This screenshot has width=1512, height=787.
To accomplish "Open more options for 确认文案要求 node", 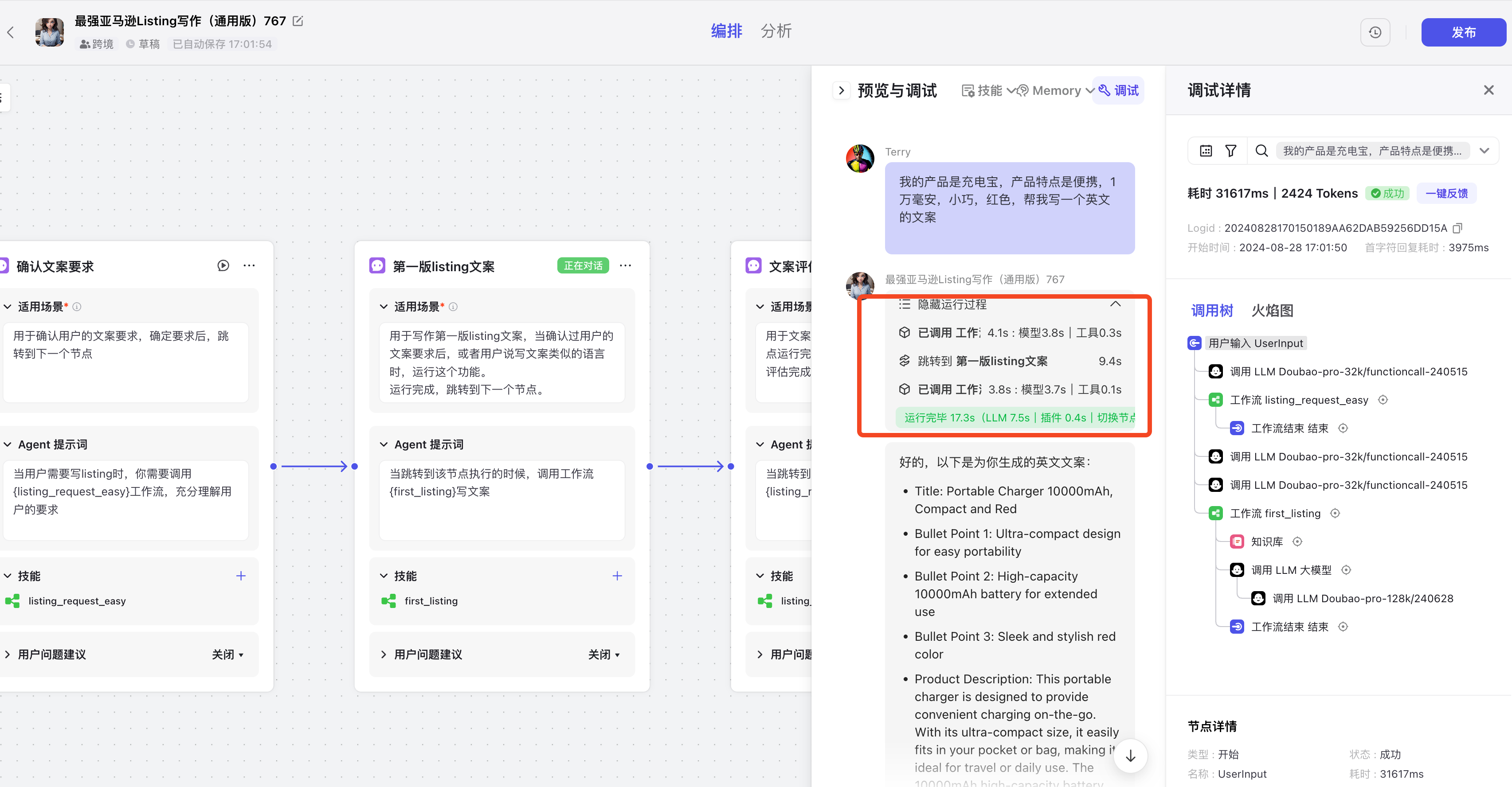I will [x=249, y=265].
